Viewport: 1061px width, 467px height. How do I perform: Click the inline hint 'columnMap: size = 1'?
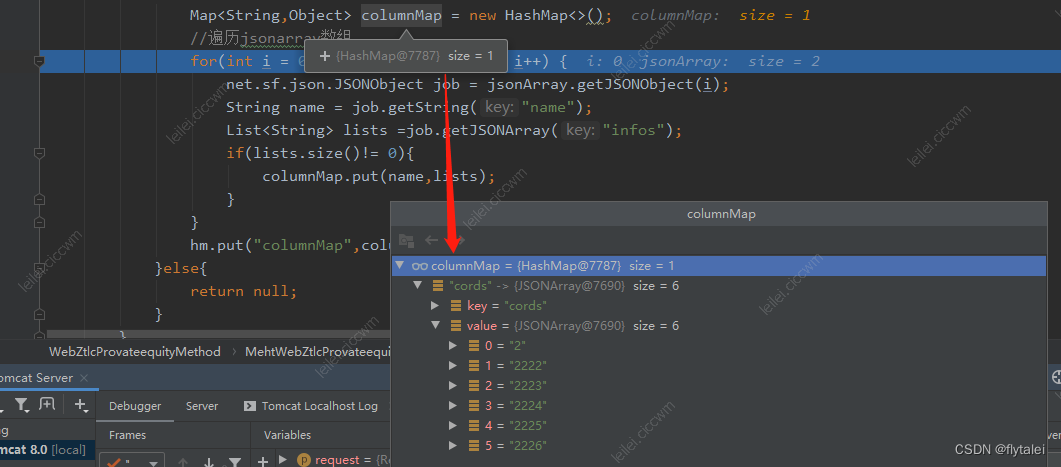pyautogui.click(x=721, y=15)
